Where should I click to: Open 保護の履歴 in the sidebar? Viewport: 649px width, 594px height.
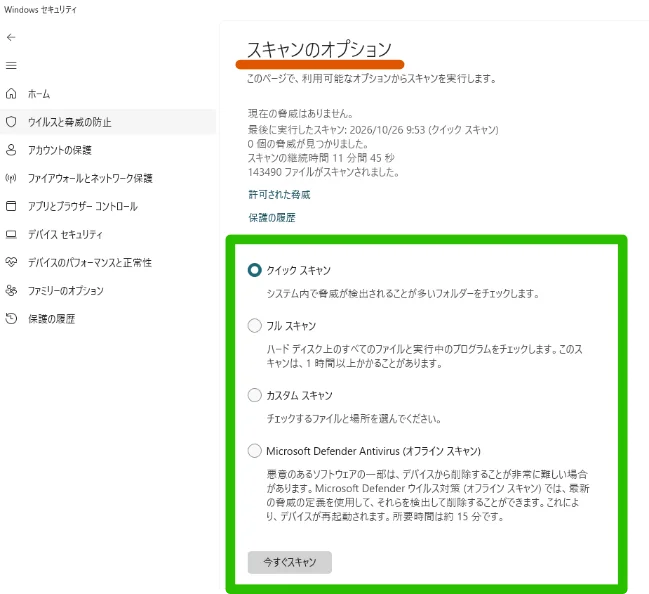[108, 319]
